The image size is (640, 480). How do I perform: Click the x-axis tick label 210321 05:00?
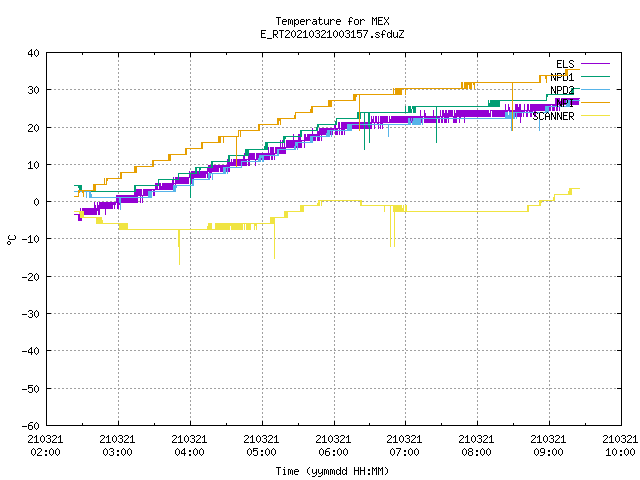[x=261, y=446]
